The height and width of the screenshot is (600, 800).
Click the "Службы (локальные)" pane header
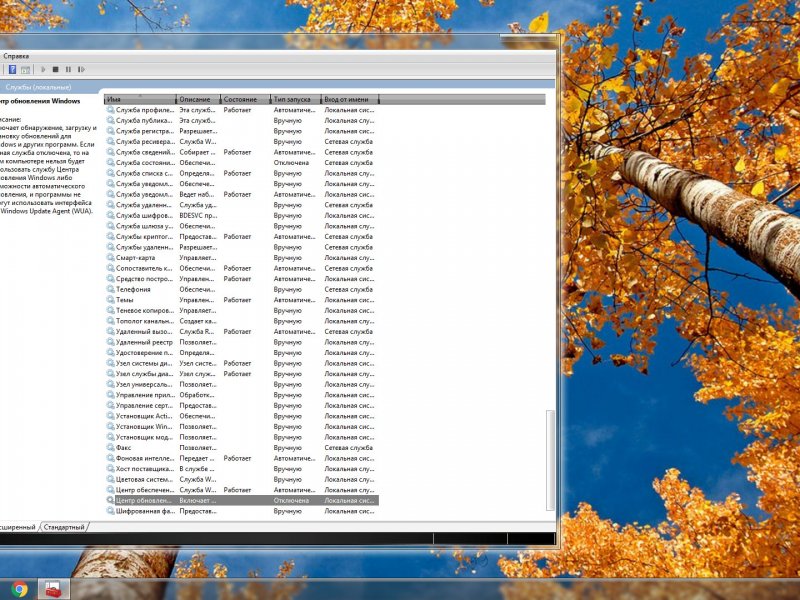click(x=39, y=87)
